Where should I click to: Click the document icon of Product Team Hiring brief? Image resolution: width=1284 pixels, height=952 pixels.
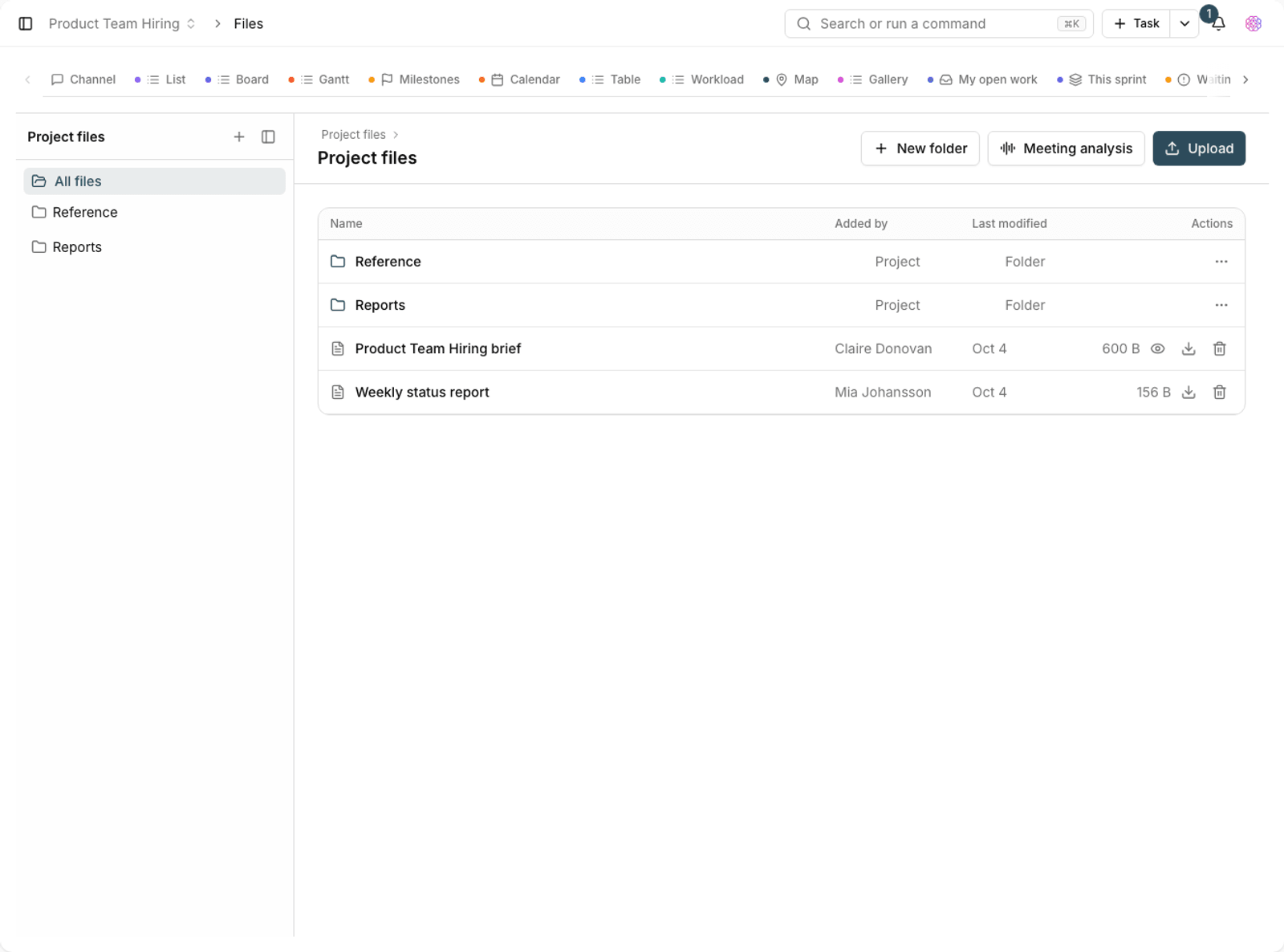(x=338, y=349)
